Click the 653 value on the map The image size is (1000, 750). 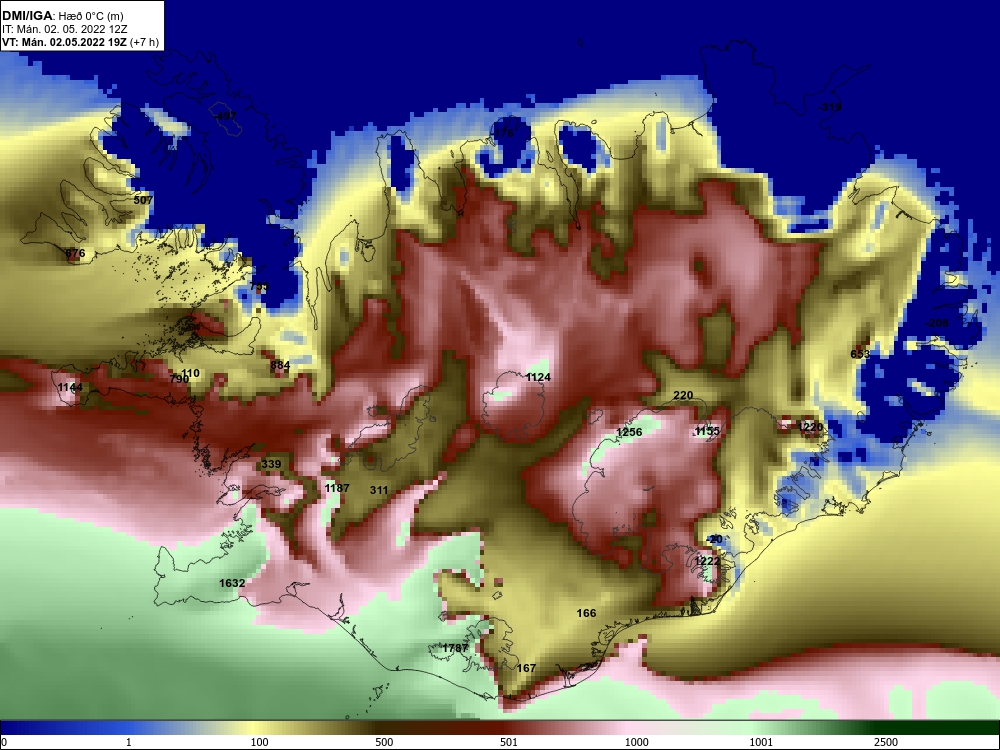click(860, 354)
